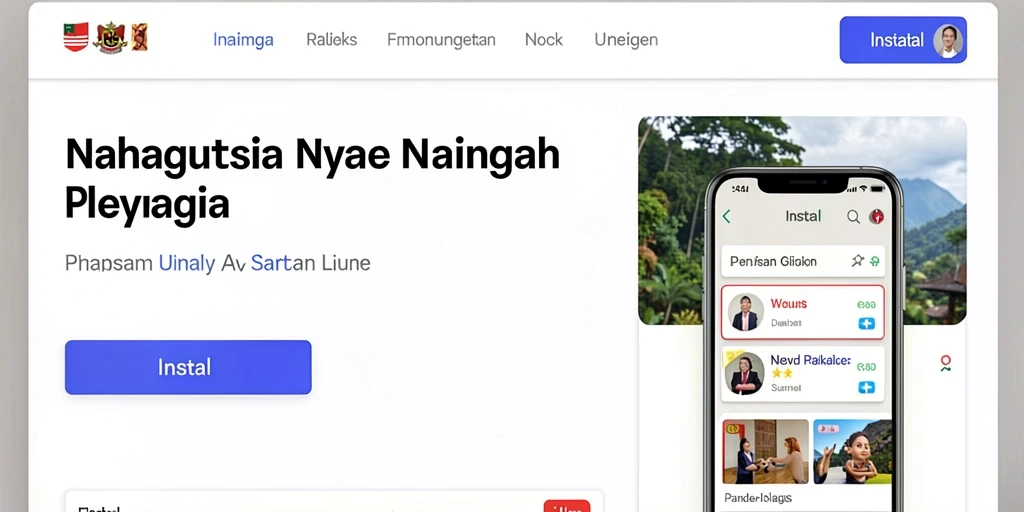Viewport: 1024px width, 512px height.
Task: Open the Ralieks nav tab
Action: [x=332, y=40]
